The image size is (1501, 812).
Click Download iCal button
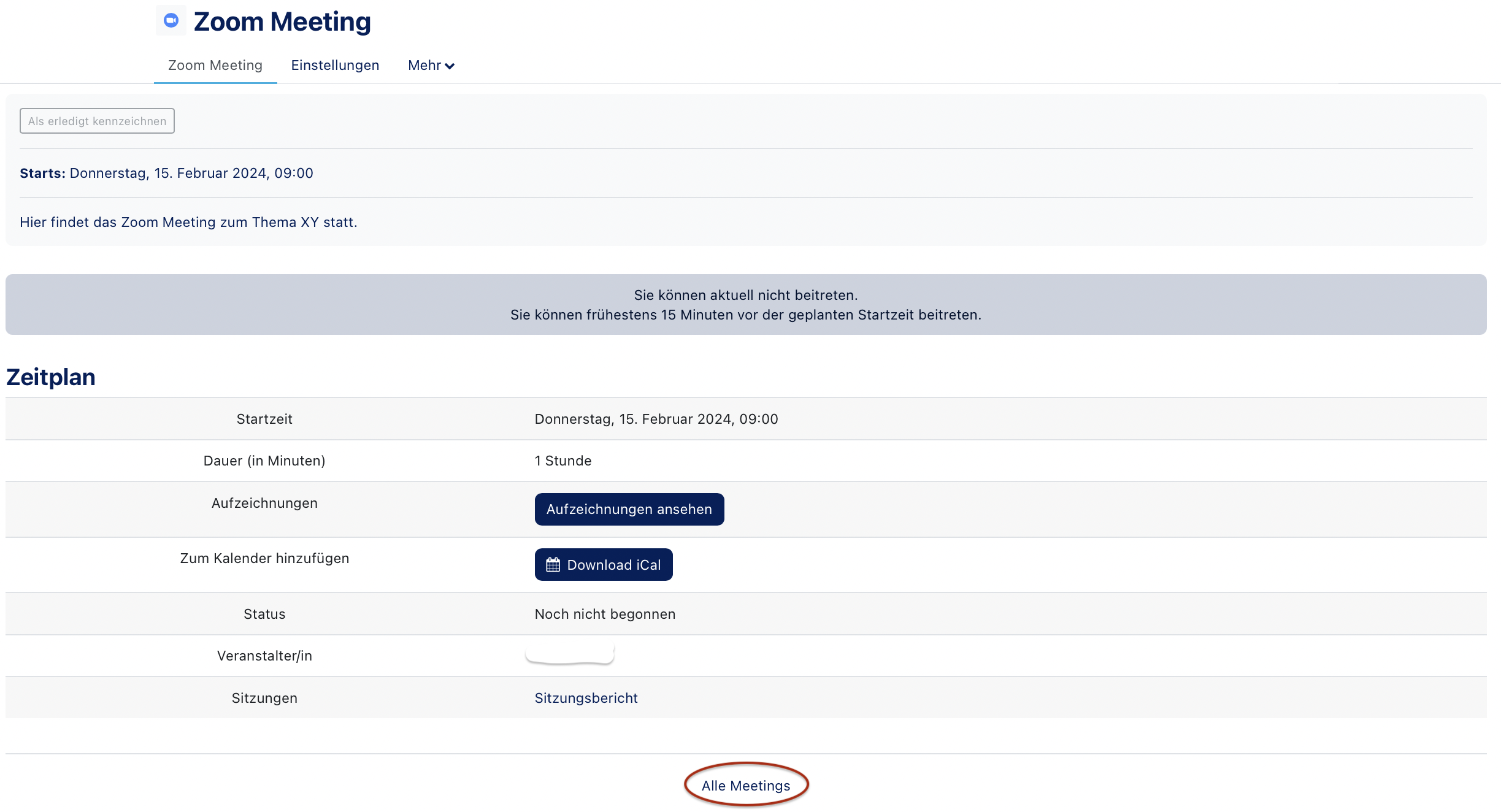(x=604, y=565)
